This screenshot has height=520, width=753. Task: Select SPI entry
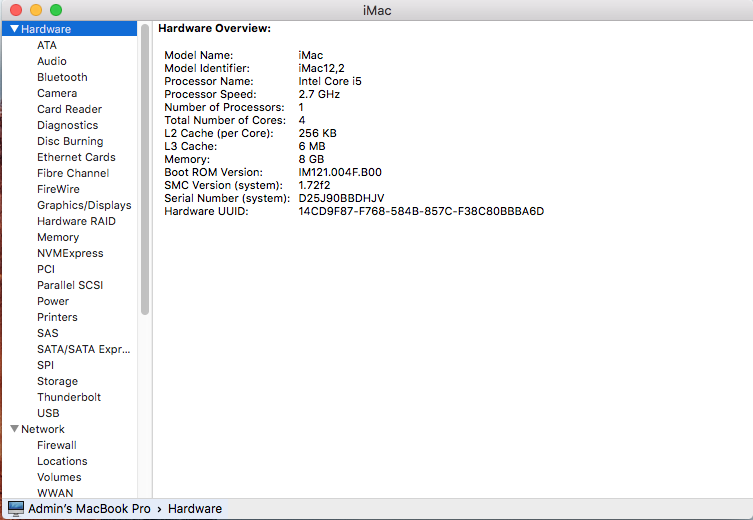46,365
